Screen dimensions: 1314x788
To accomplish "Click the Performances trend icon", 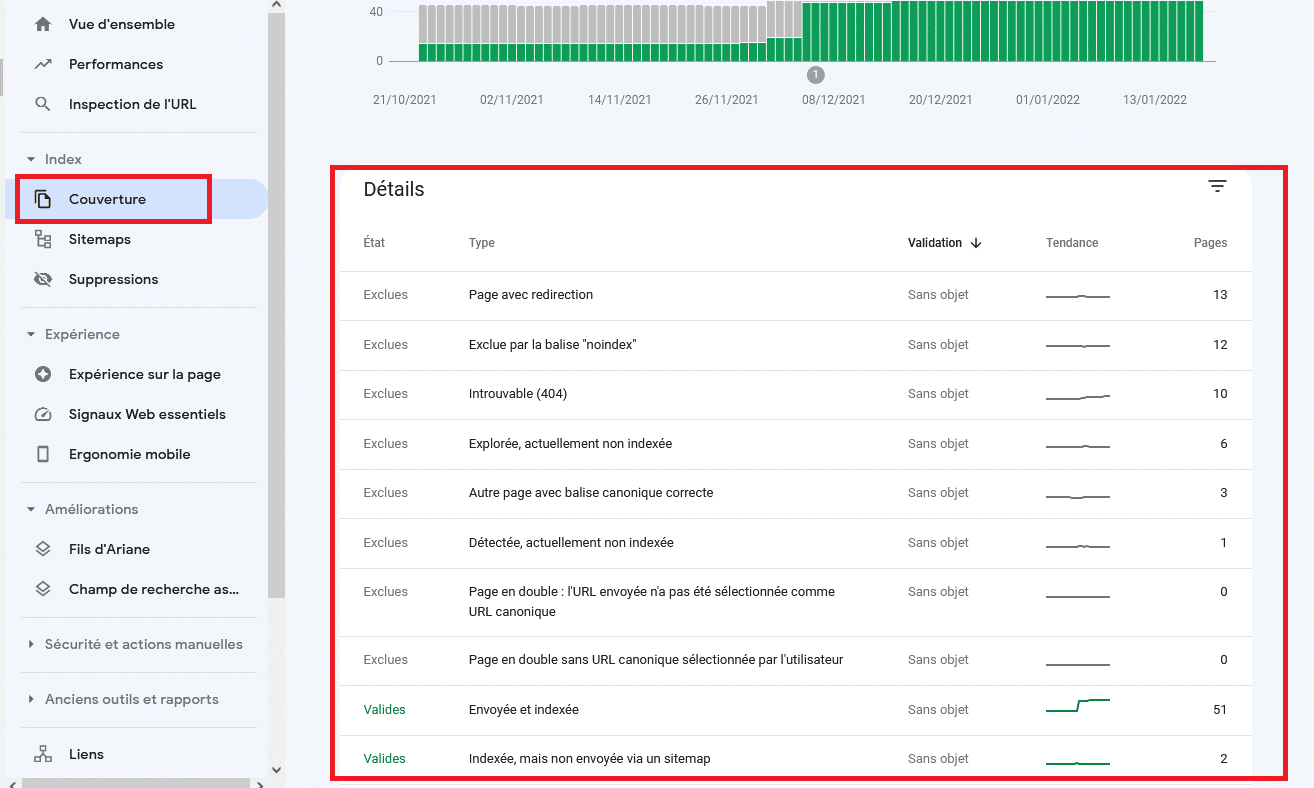I will pyautogui.click(x=43, y=64).
